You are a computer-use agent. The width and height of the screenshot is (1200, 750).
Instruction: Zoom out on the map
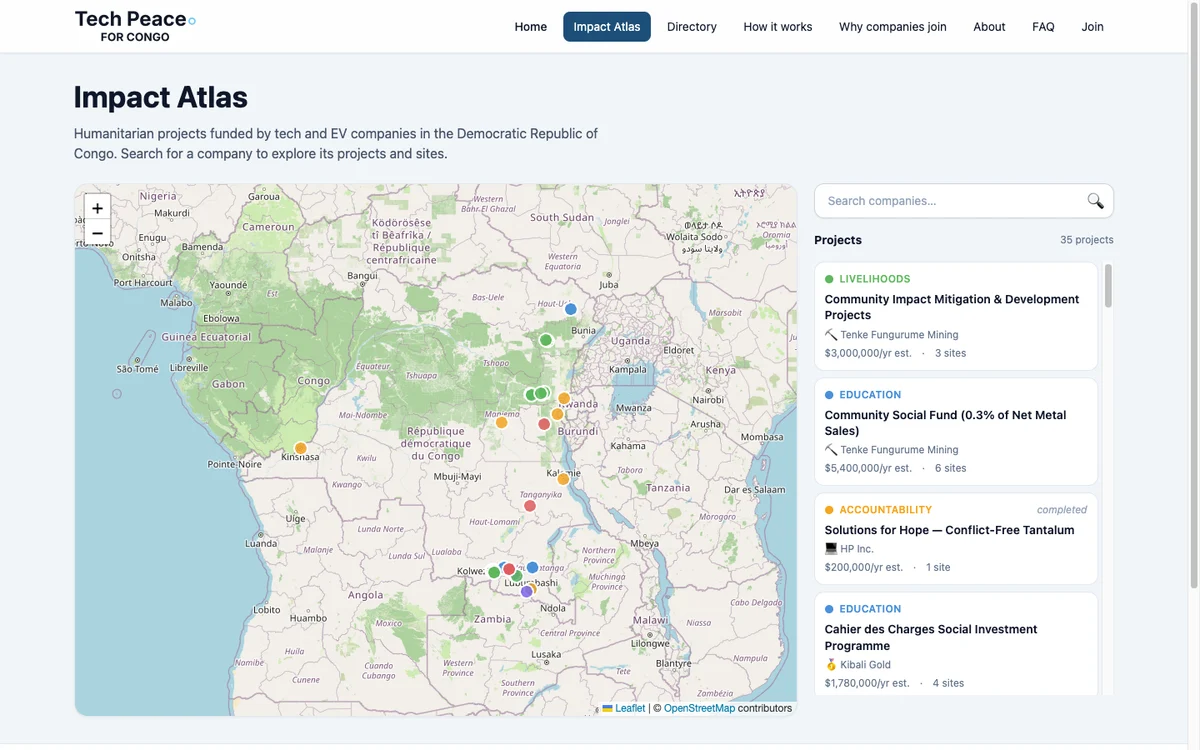click(97, 233)
